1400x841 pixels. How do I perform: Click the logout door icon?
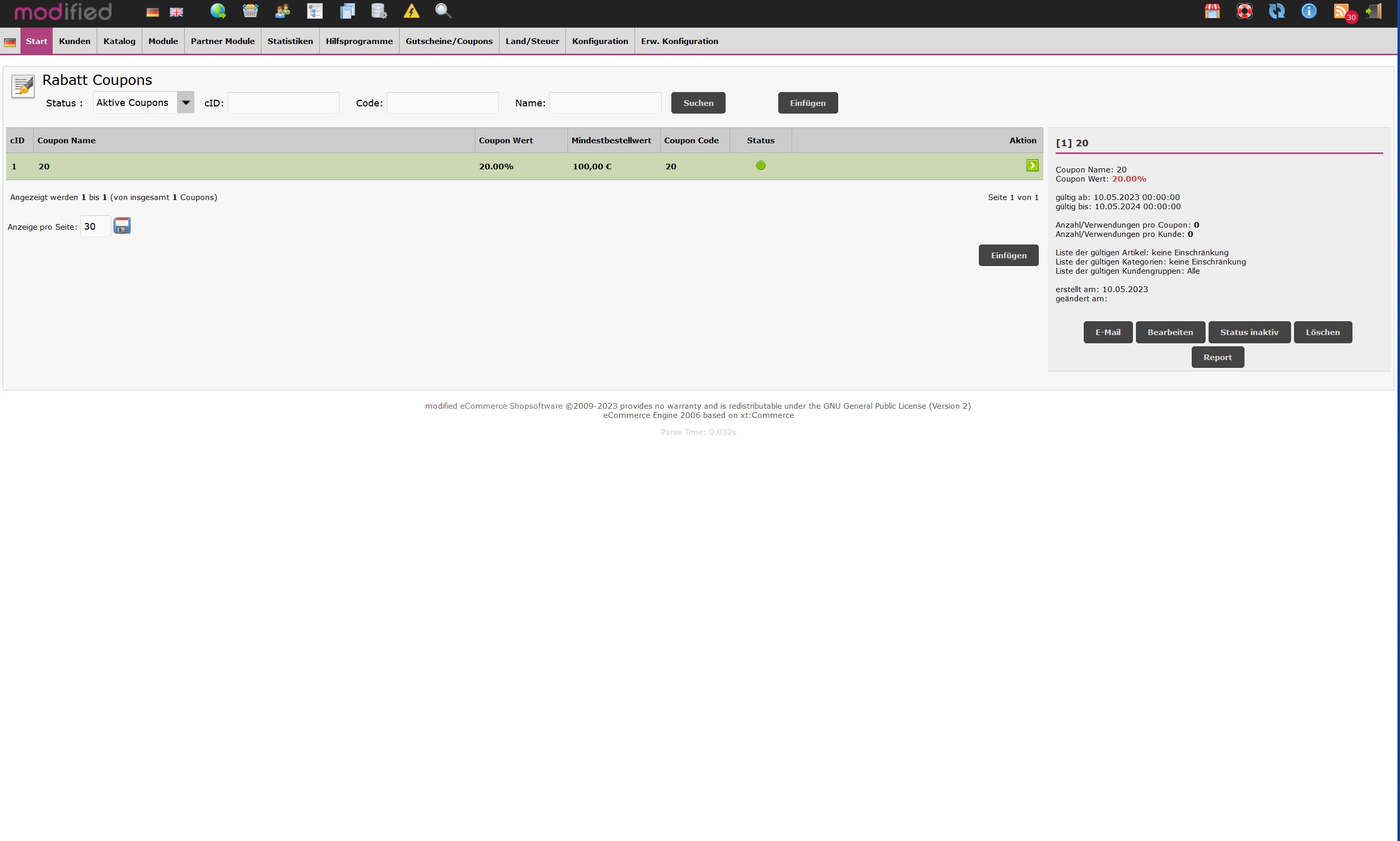1374,11
